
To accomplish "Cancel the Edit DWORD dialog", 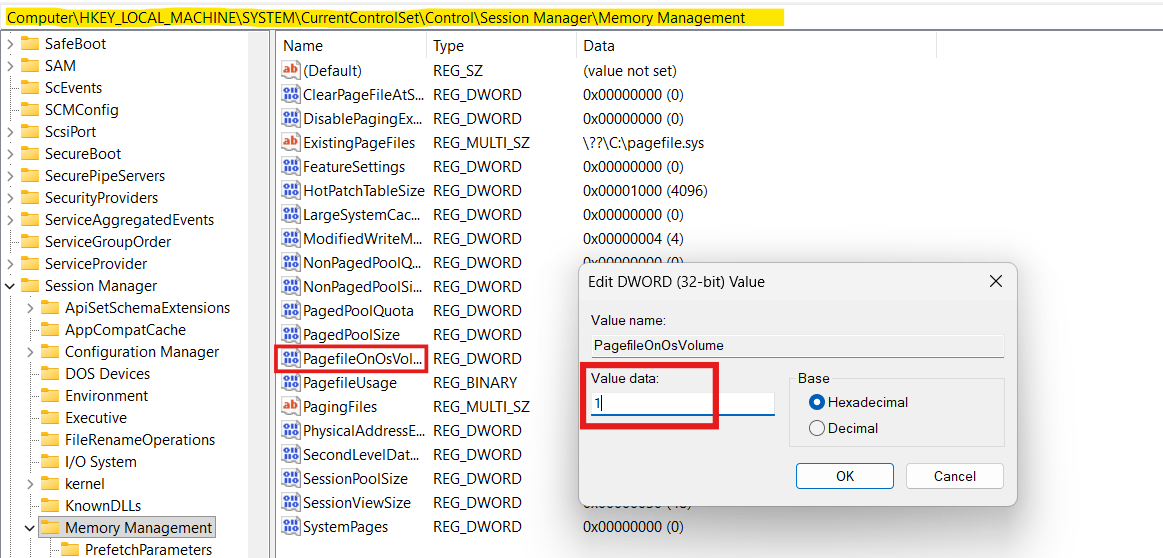I will click(x=955, y=476).
